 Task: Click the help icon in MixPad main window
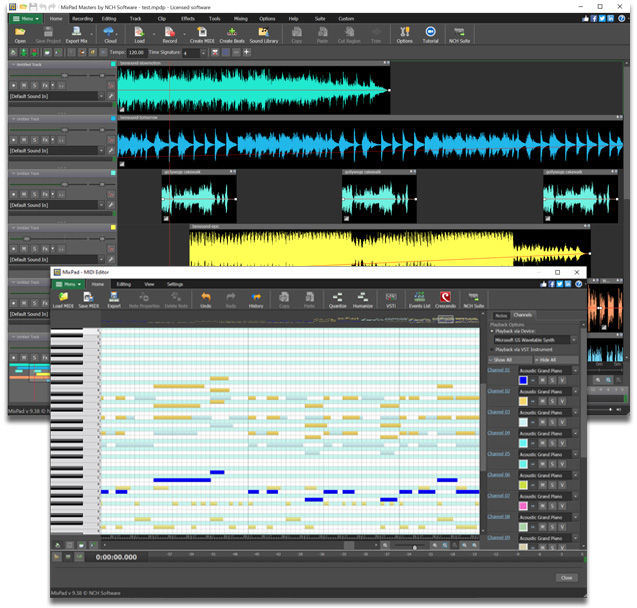(x=621, y=18)
